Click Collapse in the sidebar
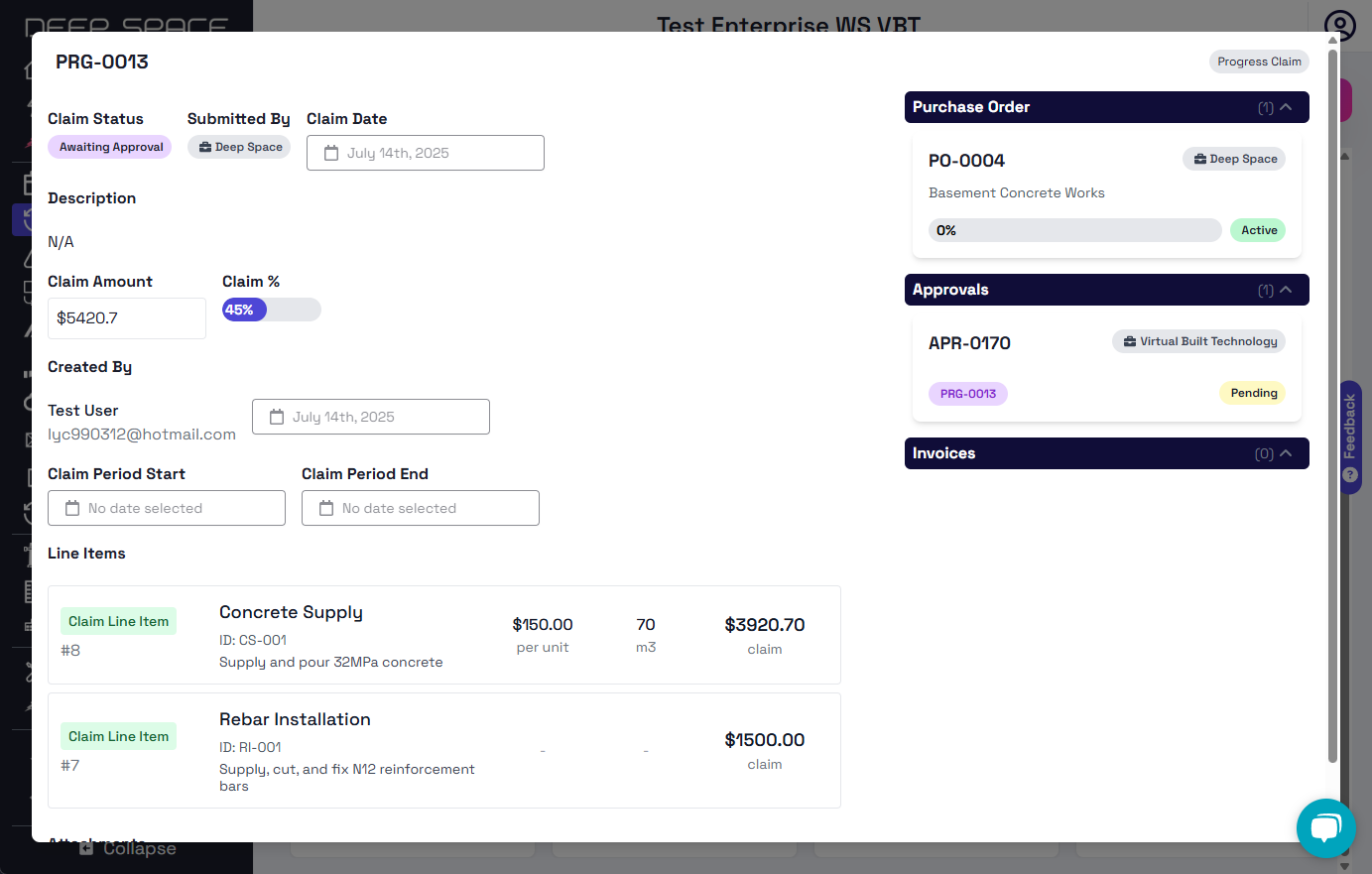The image size is (1372, 874). pyautogui.click(x=127, y=848)
